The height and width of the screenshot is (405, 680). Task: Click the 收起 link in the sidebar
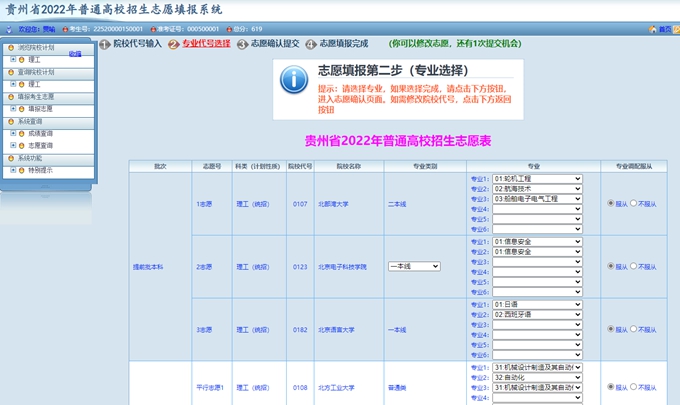75,54
